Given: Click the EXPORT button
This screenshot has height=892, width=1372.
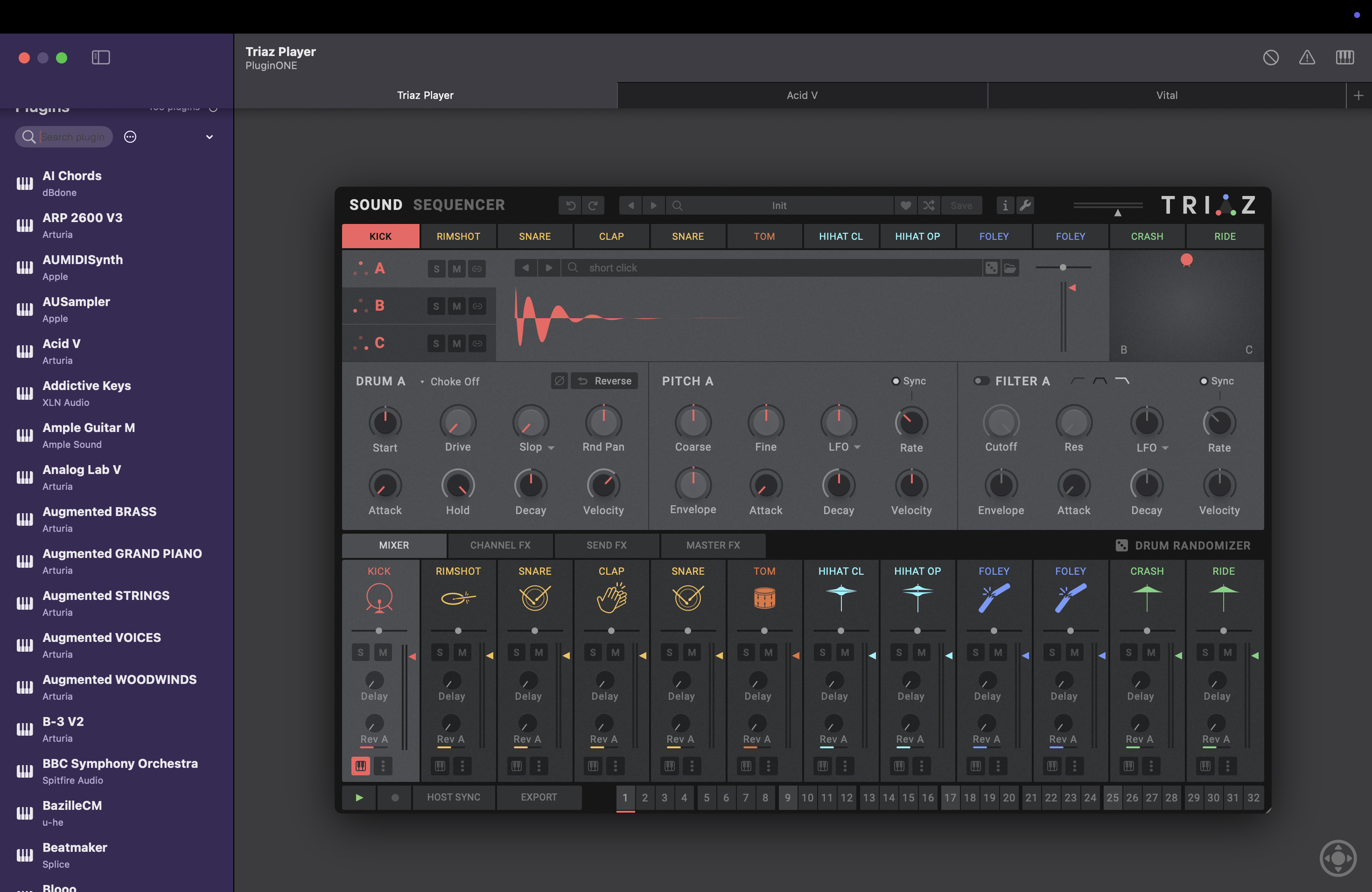Looking at the screenshot, I should 538,797.
